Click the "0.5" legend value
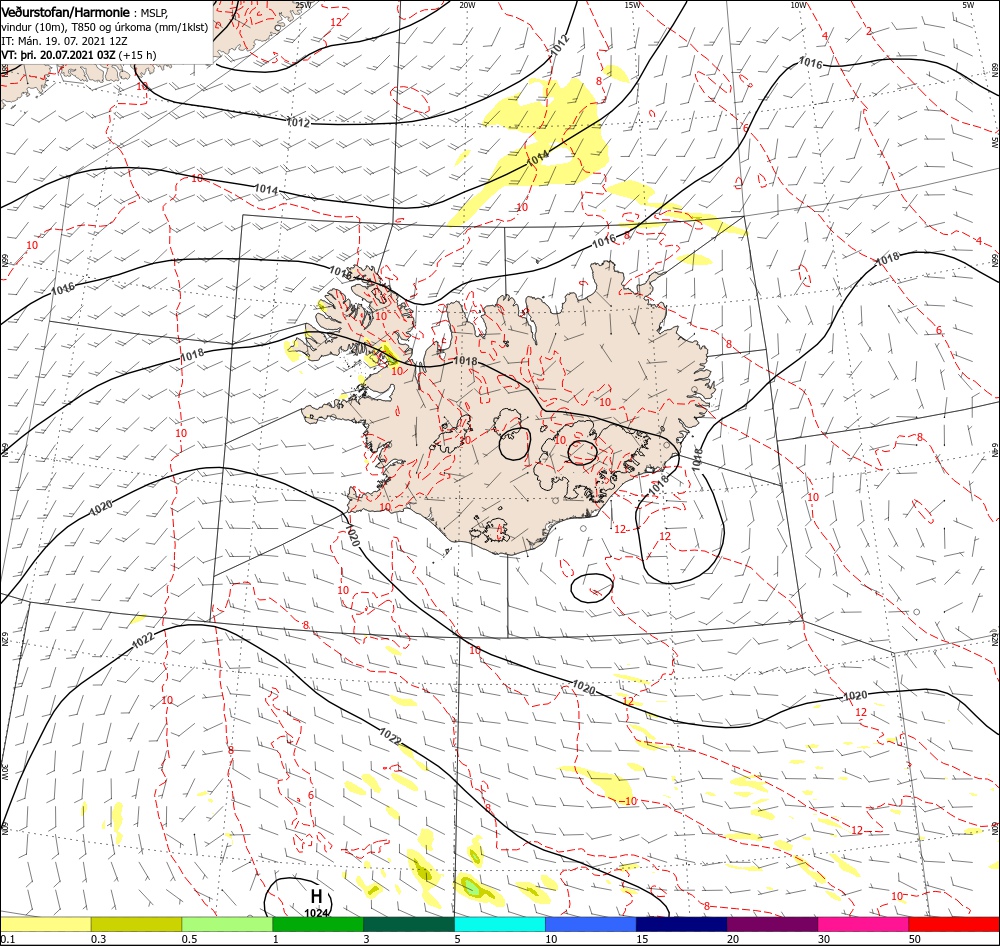1000x946 pixels. point(189,939)
